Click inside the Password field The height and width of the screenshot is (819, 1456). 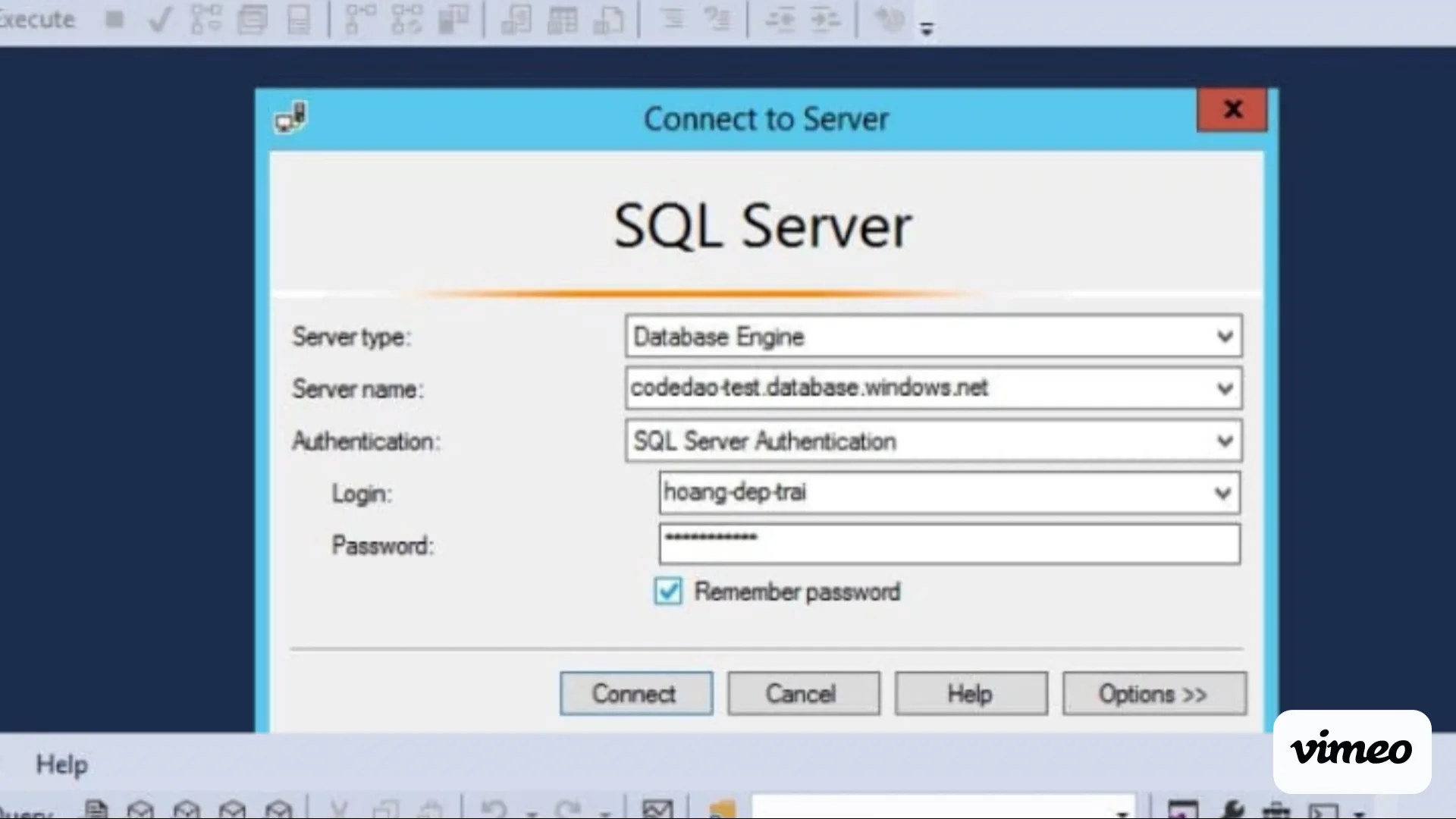(948, 544)
